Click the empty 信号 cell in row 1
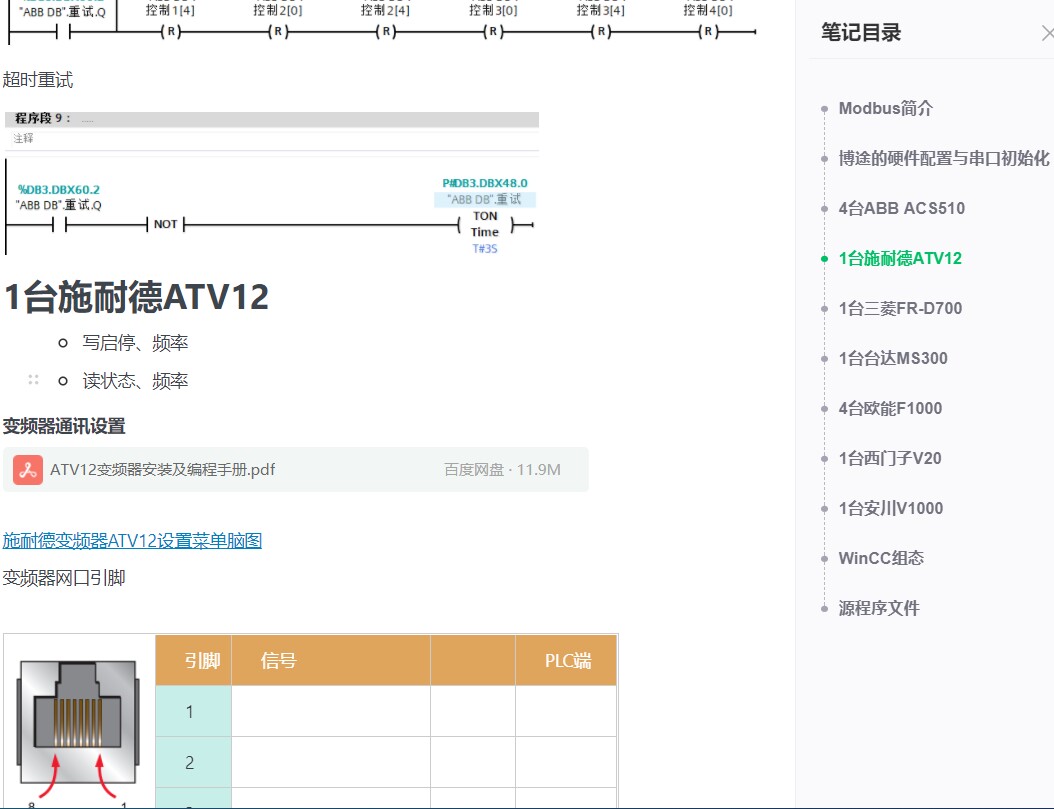Image resolution: width=1054 pixels, height=809 pixels. (x=331, y=712)
